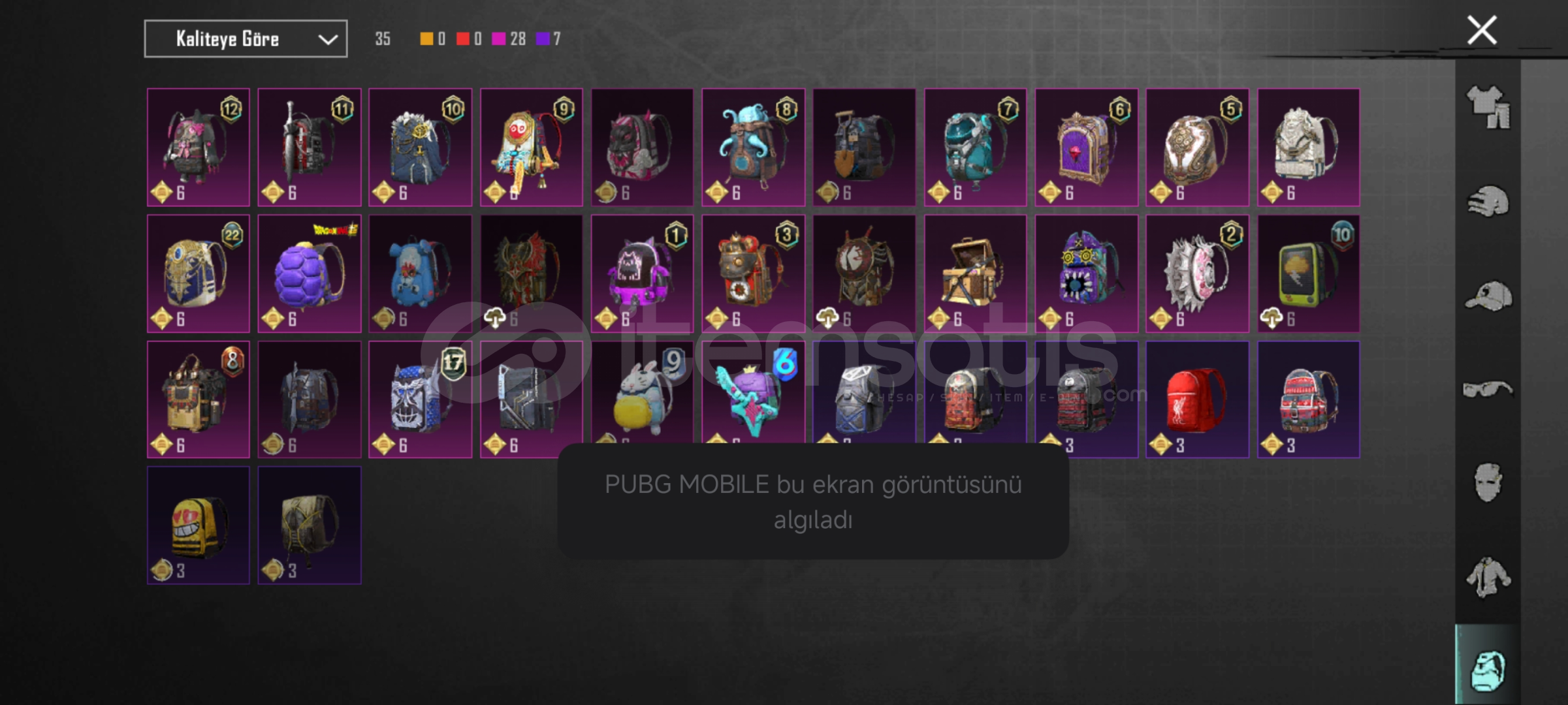Select the red Liverpool backpack
1568x705 pixels.
click(1197, 399)
